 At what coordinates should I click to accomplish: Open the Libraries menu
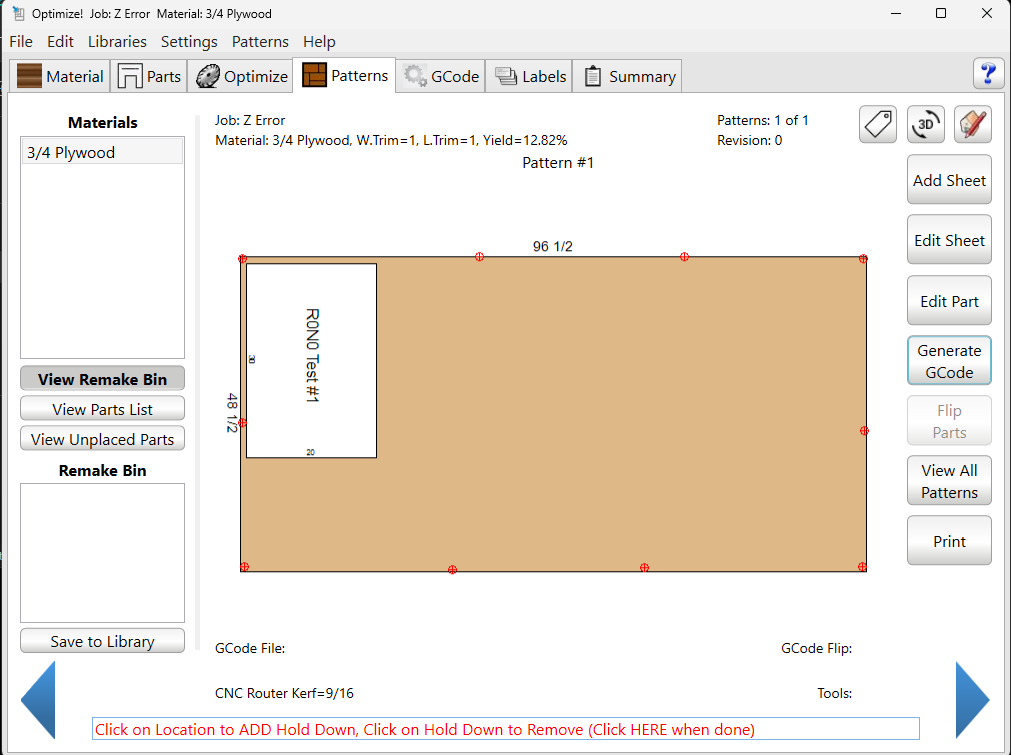[x=117, y=42]
